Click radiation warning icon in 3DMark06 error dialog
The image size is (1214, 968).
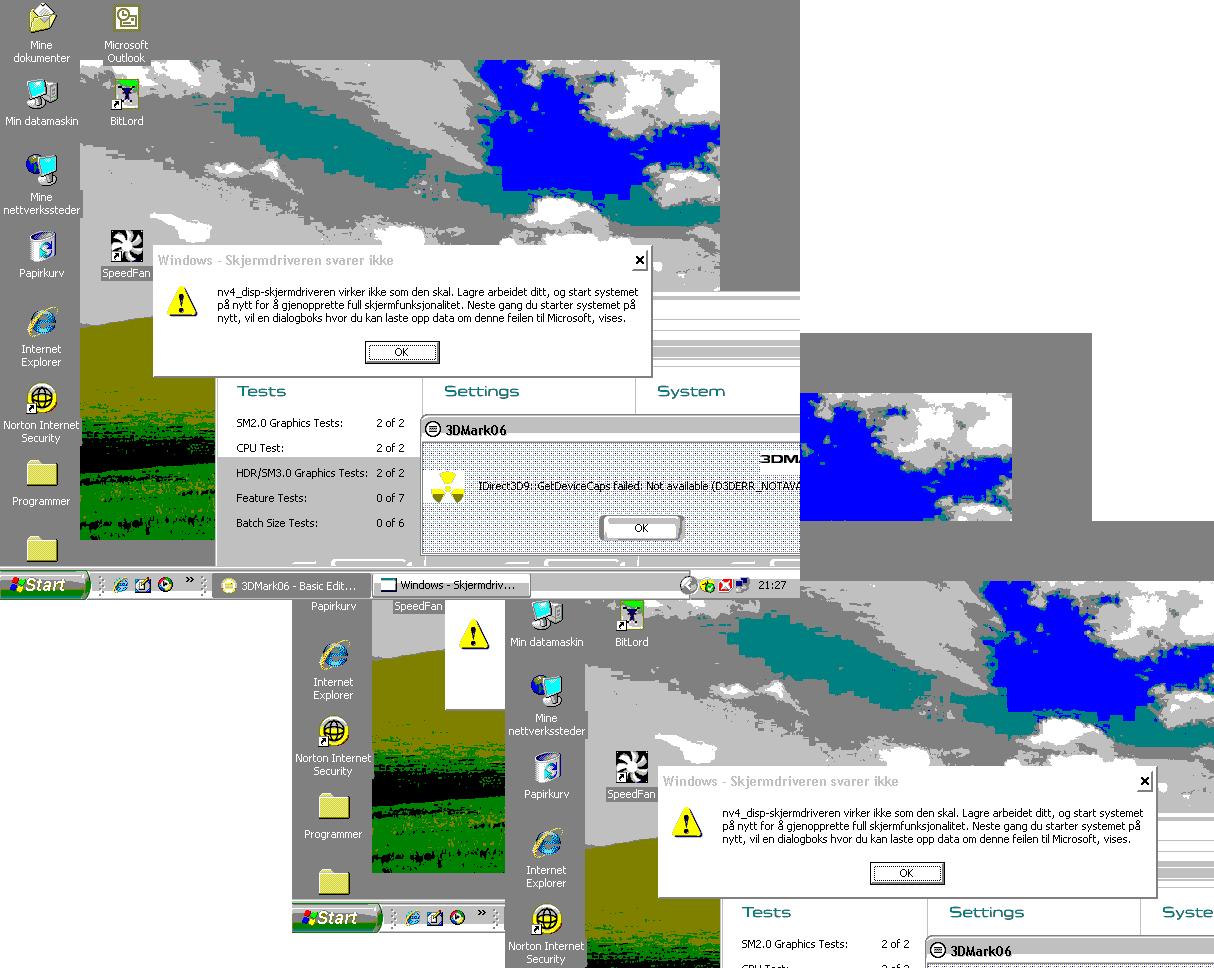(x=447, y=486)
